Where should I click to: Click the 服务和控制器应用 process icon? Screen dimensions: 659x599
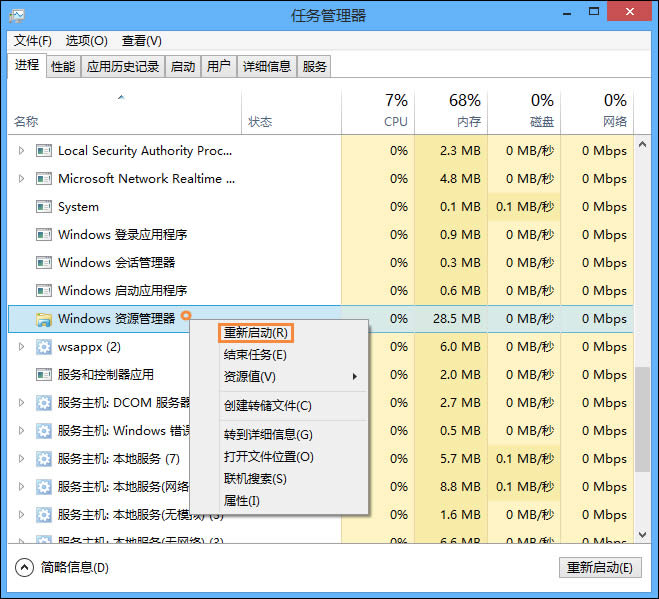pyautogui.click(x=43, y=375)
